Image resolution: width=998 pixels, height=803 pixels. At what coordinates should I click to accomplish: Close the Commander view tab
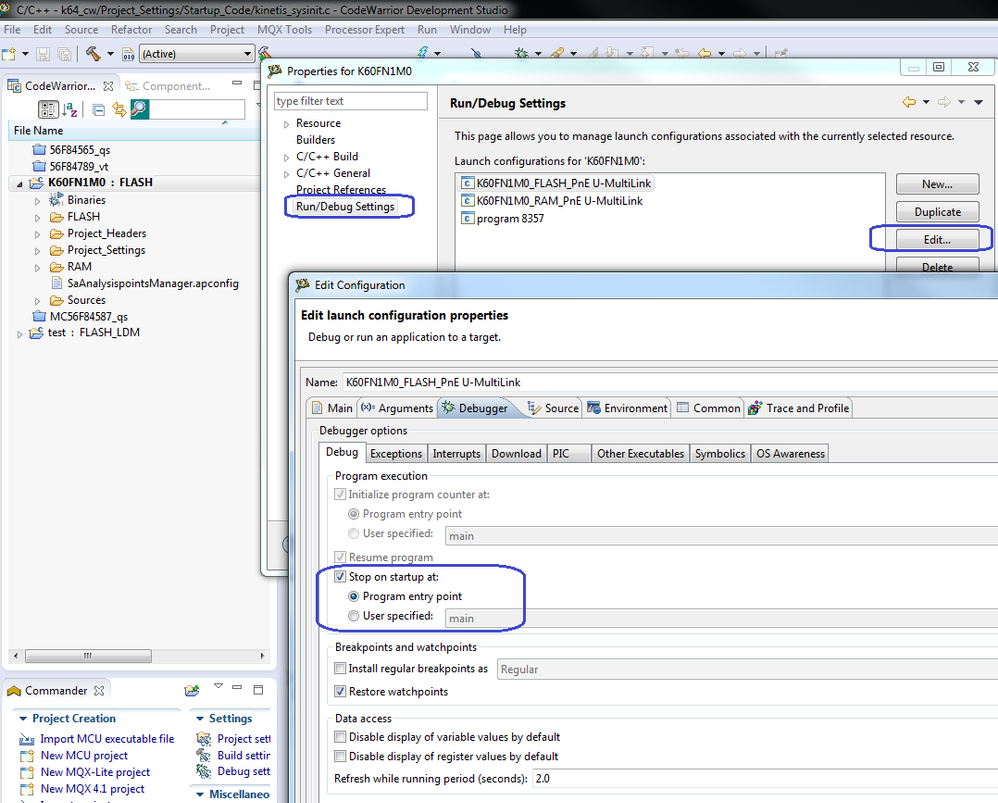[x=99, y=690]
